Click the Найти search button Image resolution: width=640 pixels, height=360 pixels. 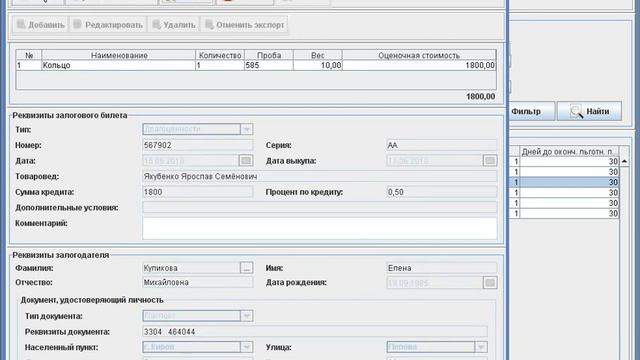tap(589, 111)
